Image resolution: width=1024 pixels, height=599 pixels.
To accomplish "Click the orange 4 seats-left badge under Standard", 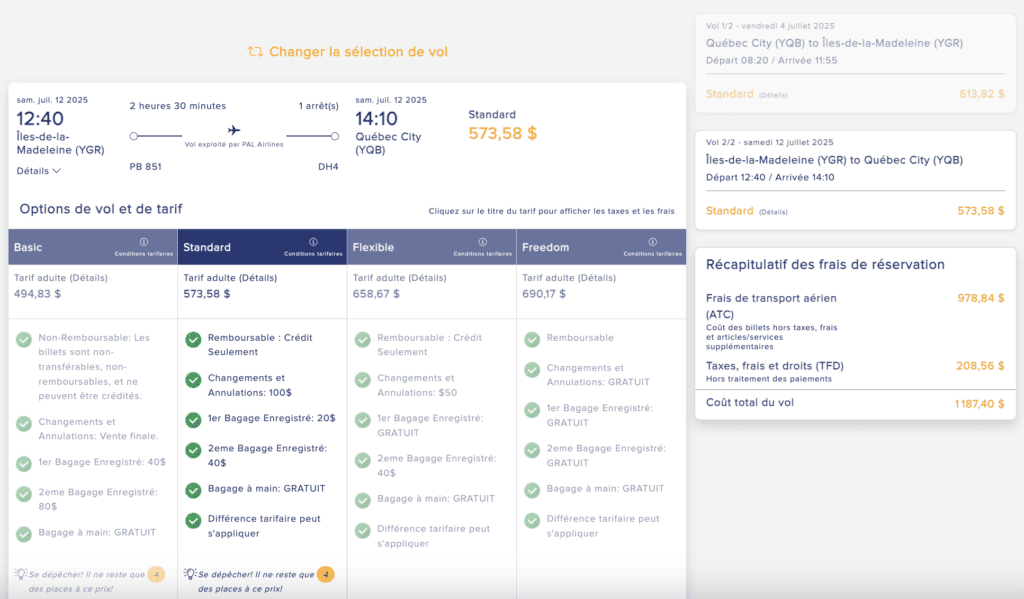I will click(325, 575).
